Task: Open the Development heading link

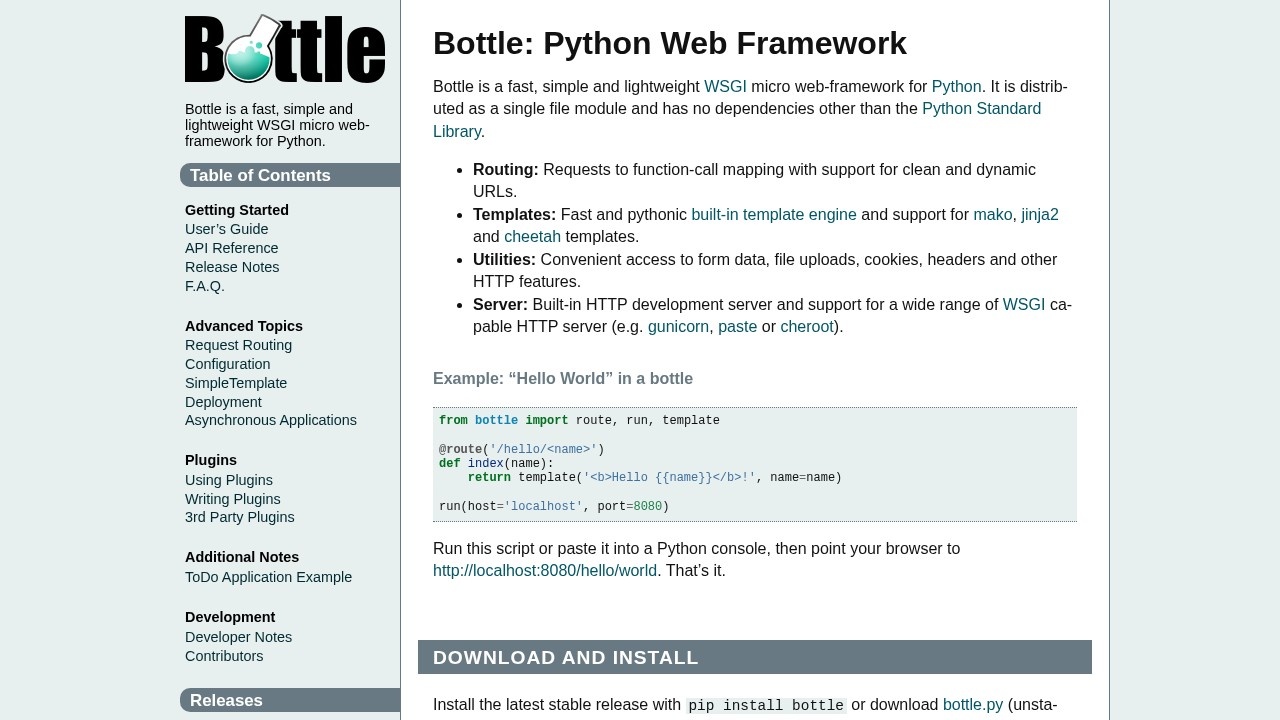Action: 230,617
